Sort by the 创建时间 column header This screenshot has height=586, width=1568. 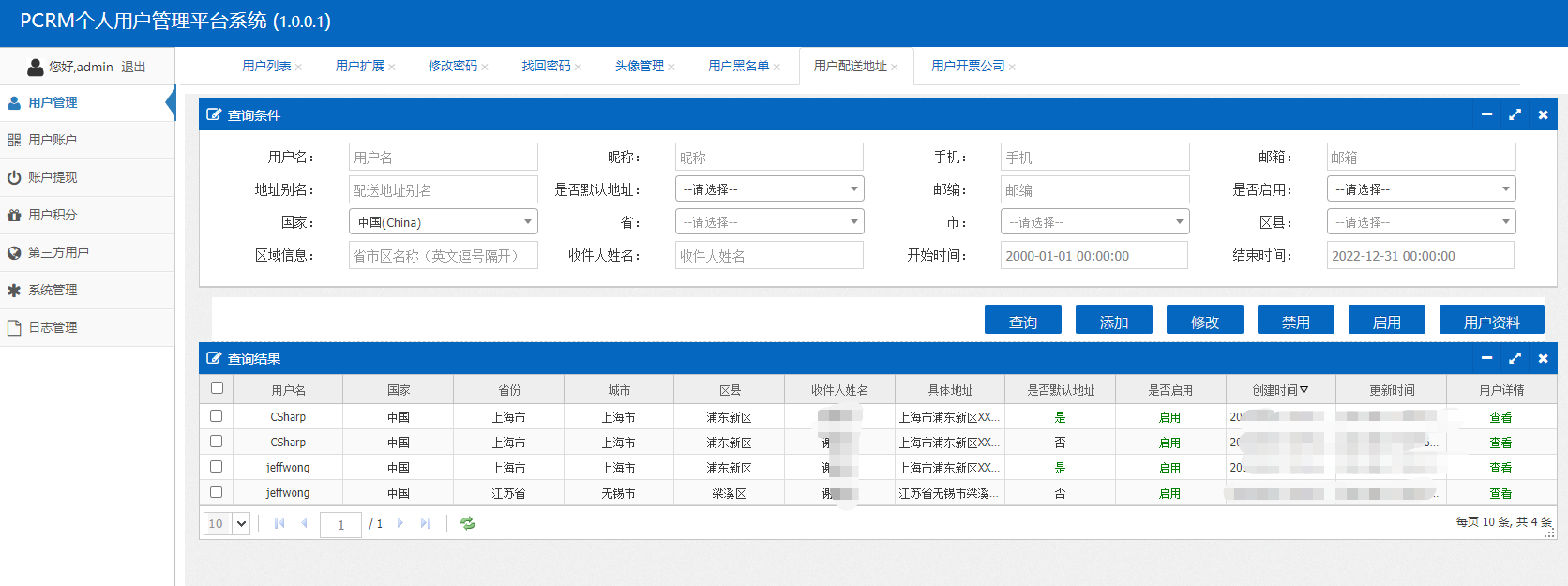(1280, 390)
